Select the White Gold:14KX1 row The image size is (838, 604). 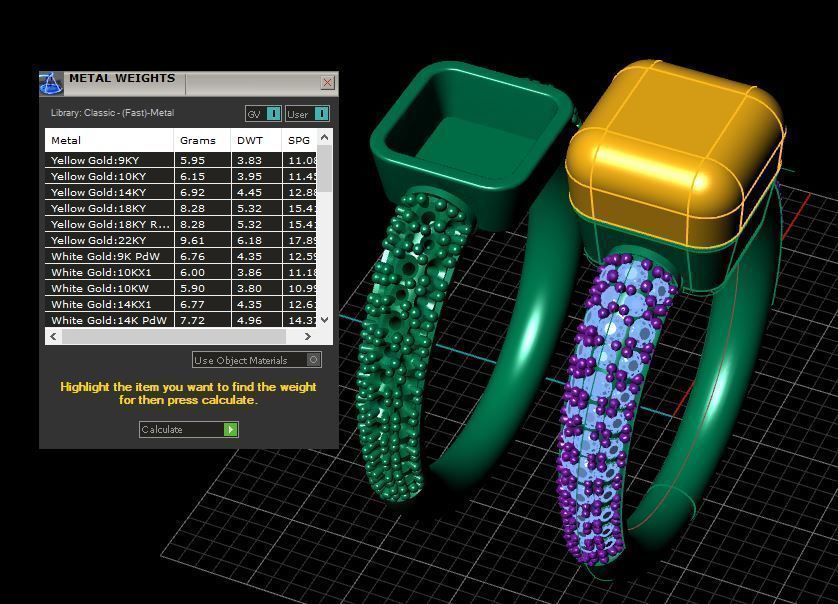click(181, 304)
